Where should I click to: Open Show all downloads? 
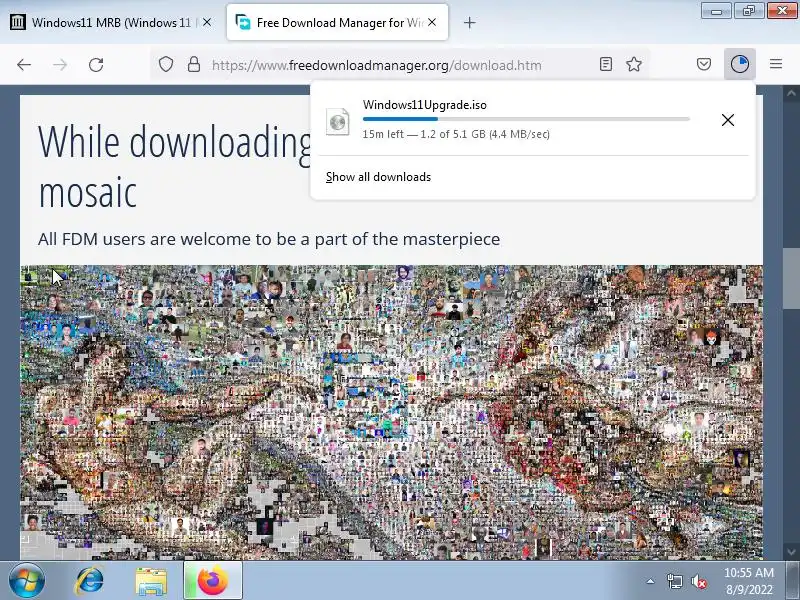point(379,177)
